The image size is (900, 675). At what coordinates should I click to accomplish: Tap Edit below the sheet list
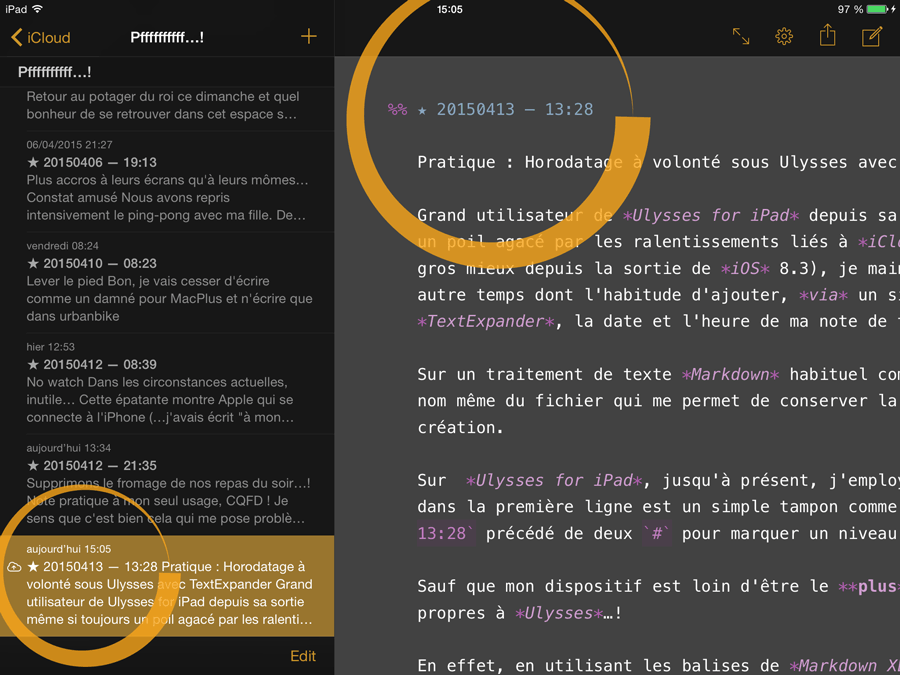pyautogui.click(x=303, y=656)
